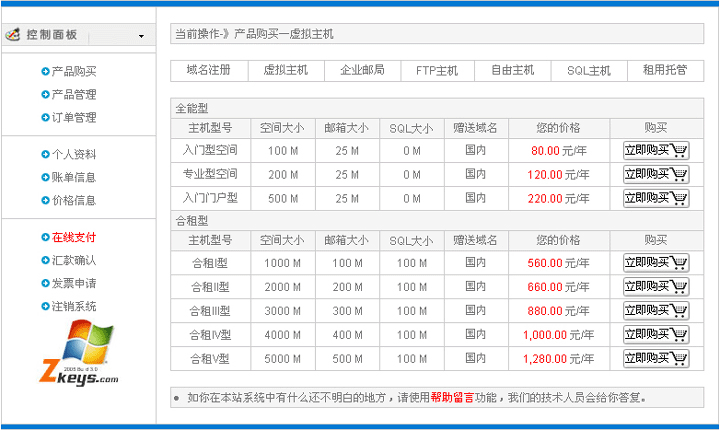Purchase the 合租I型 hosting plan
720x430 pixels.
coord(656,263)
